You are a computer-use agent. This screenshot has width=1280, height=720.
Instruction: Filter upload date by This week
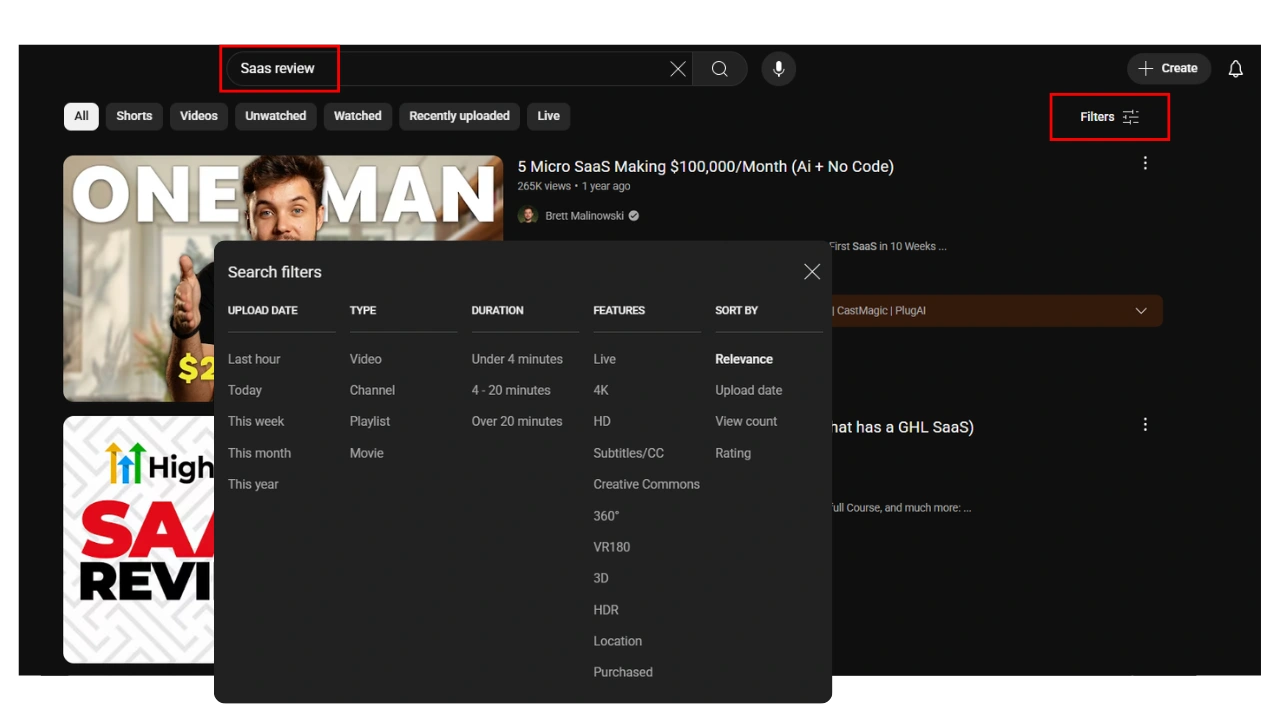[x=256, y=421]
